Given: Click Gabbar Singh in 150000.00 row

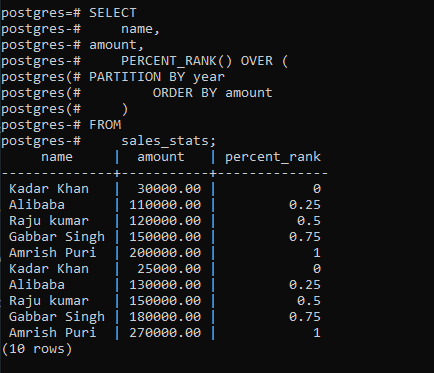Looking at the screenshot, I should point(57,237).
